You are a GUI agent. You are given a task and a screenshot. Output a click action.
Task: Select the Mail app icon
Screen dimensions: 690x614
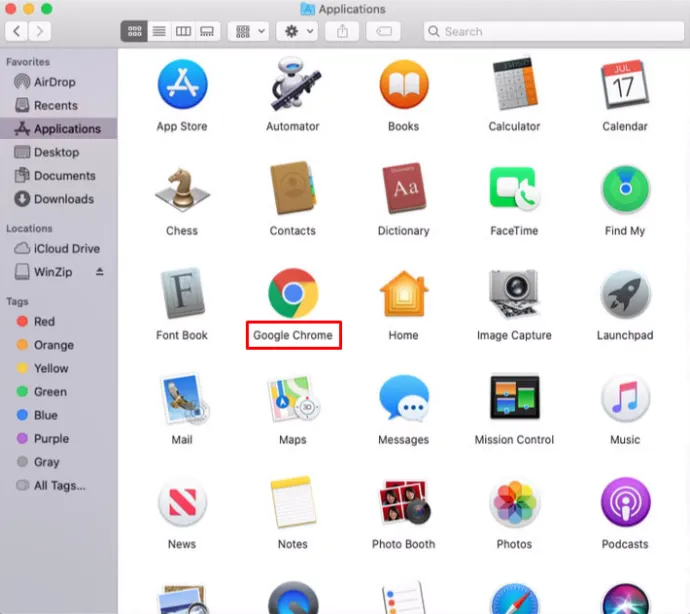tap(184, 399)
